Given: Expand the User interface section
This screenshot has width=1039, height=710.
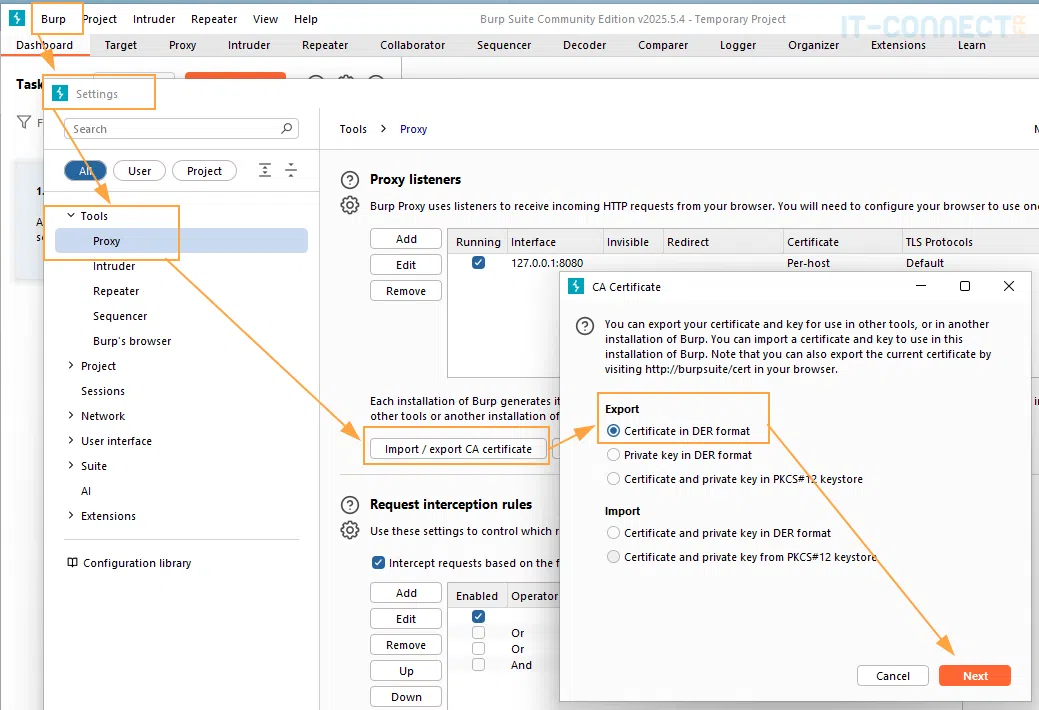Looking at the screenshot, I should (71, 441).
